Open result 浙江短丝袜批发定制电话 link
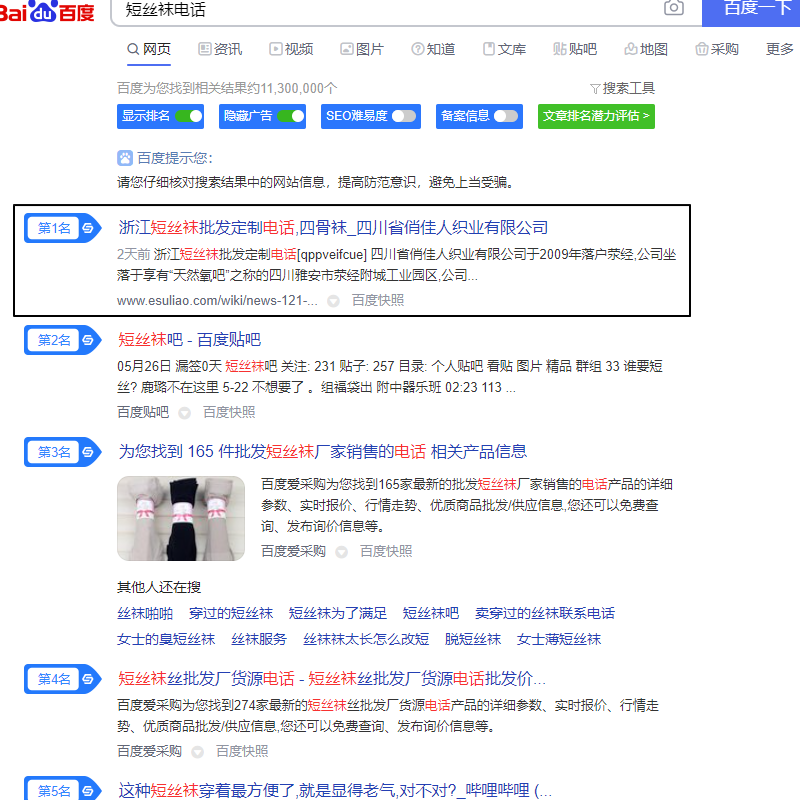Image resolution: width=800 pixels, height=800 pixels. (x=333, y=228)
